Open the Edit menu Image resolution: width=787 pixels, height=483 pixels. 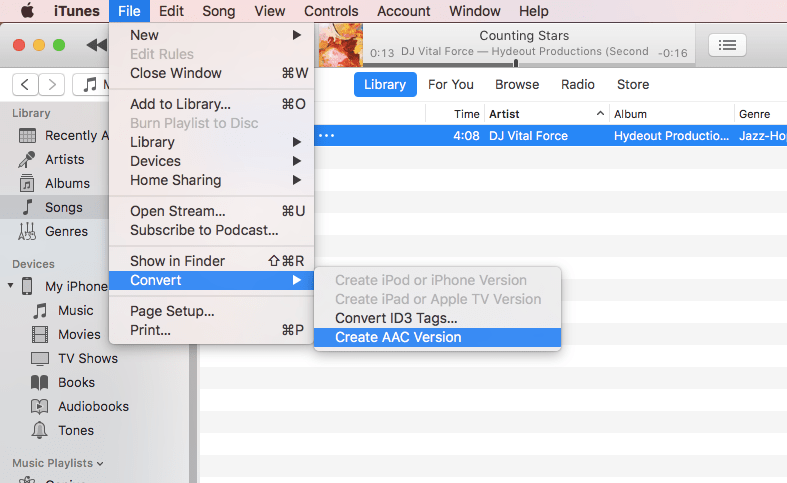171,11
